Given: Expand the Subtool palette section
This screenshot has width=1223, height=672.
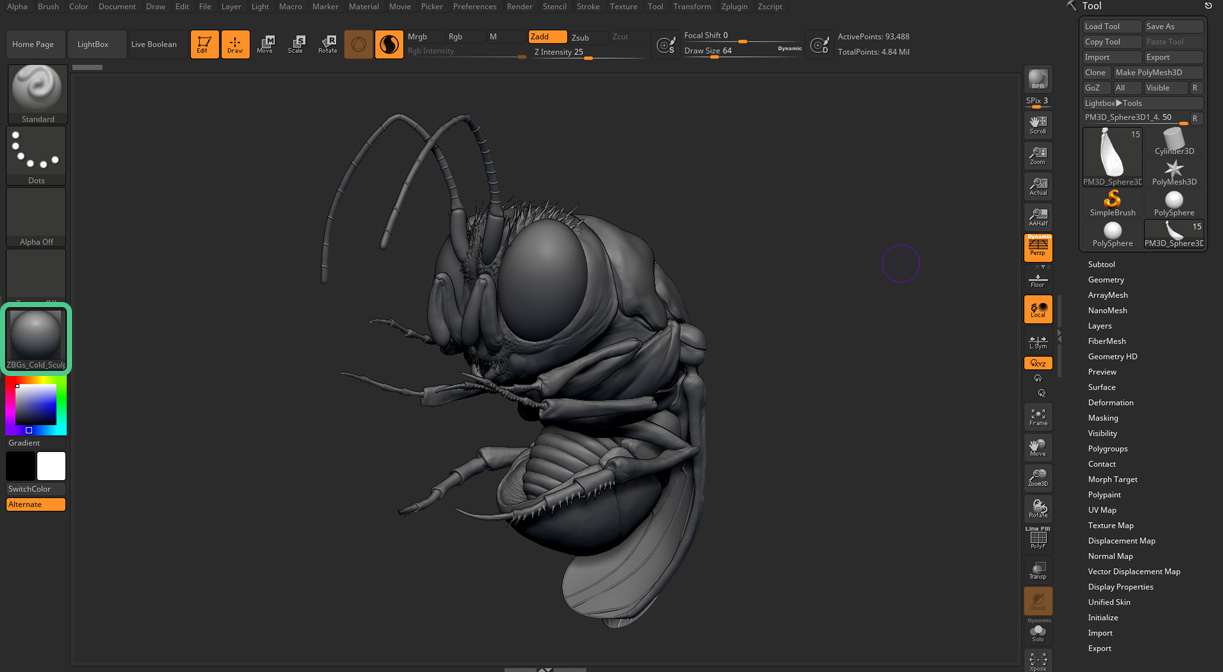Looking at the screenshot, I should coord(1101,264).
